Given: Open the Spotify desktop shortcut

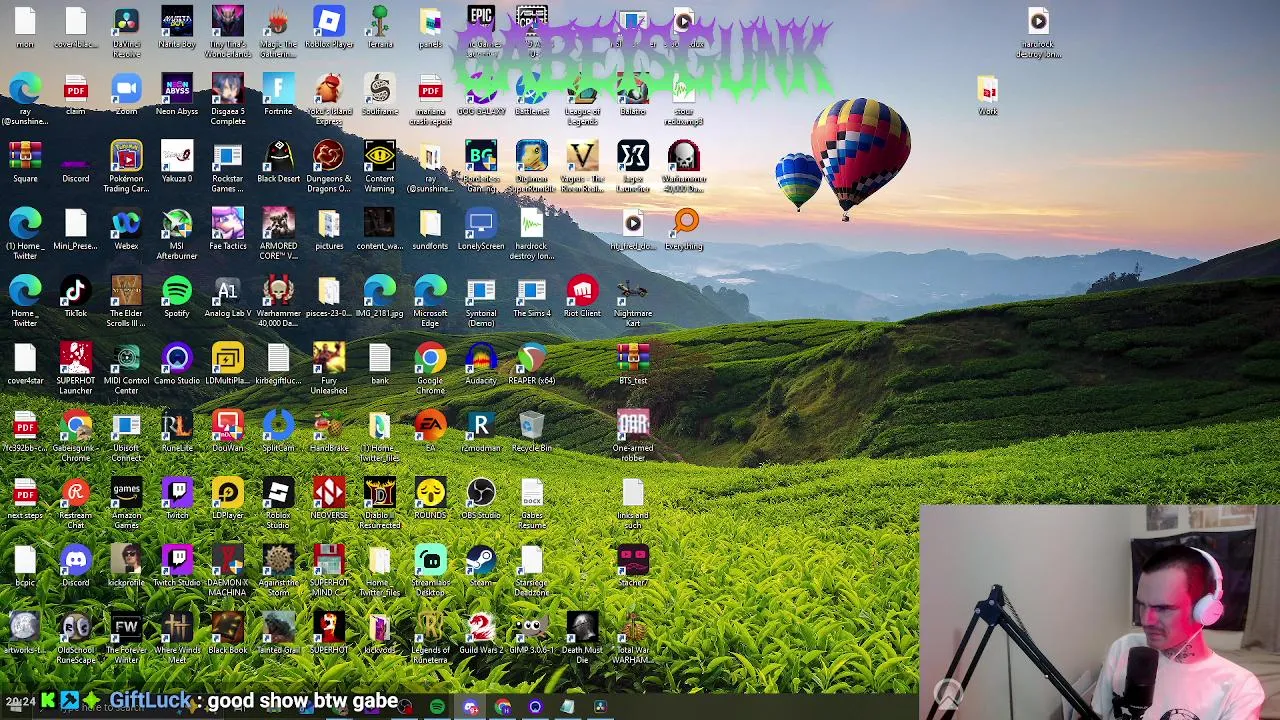Looking at the screenshot, I should (x=177, y=297).
